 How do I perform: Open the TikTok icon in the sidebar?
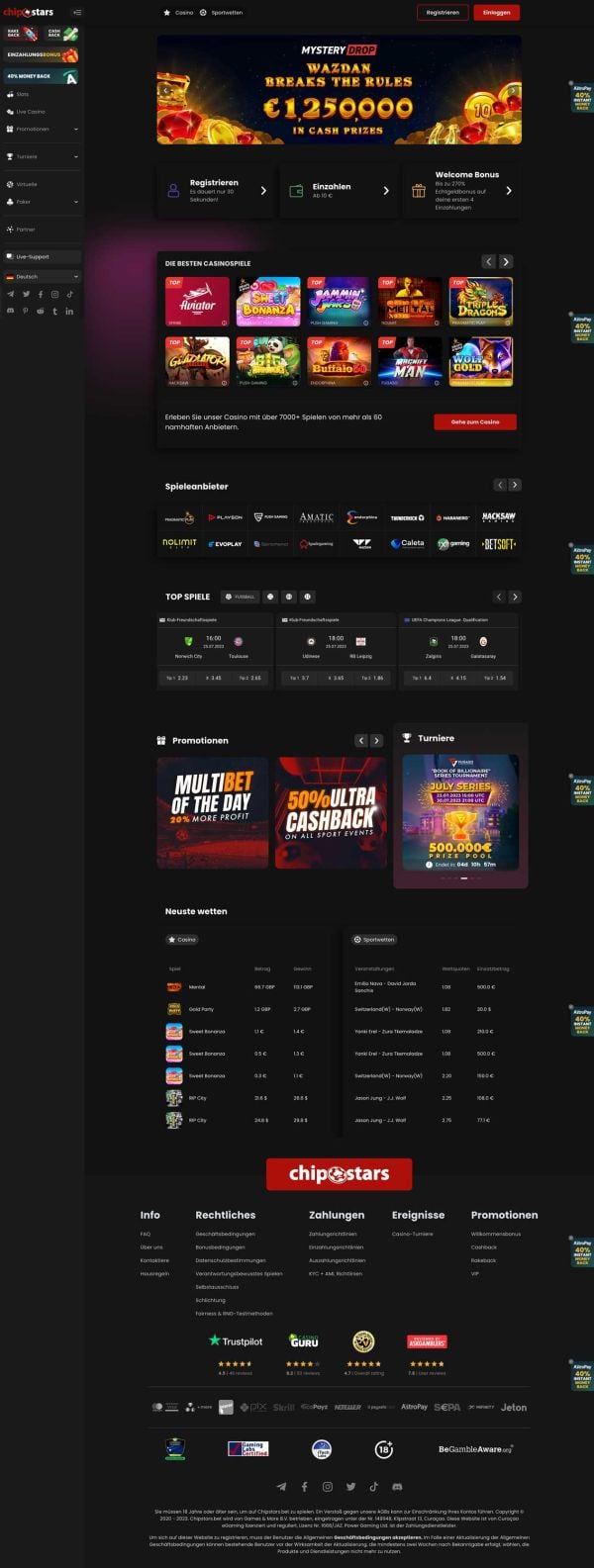[69, 294]
